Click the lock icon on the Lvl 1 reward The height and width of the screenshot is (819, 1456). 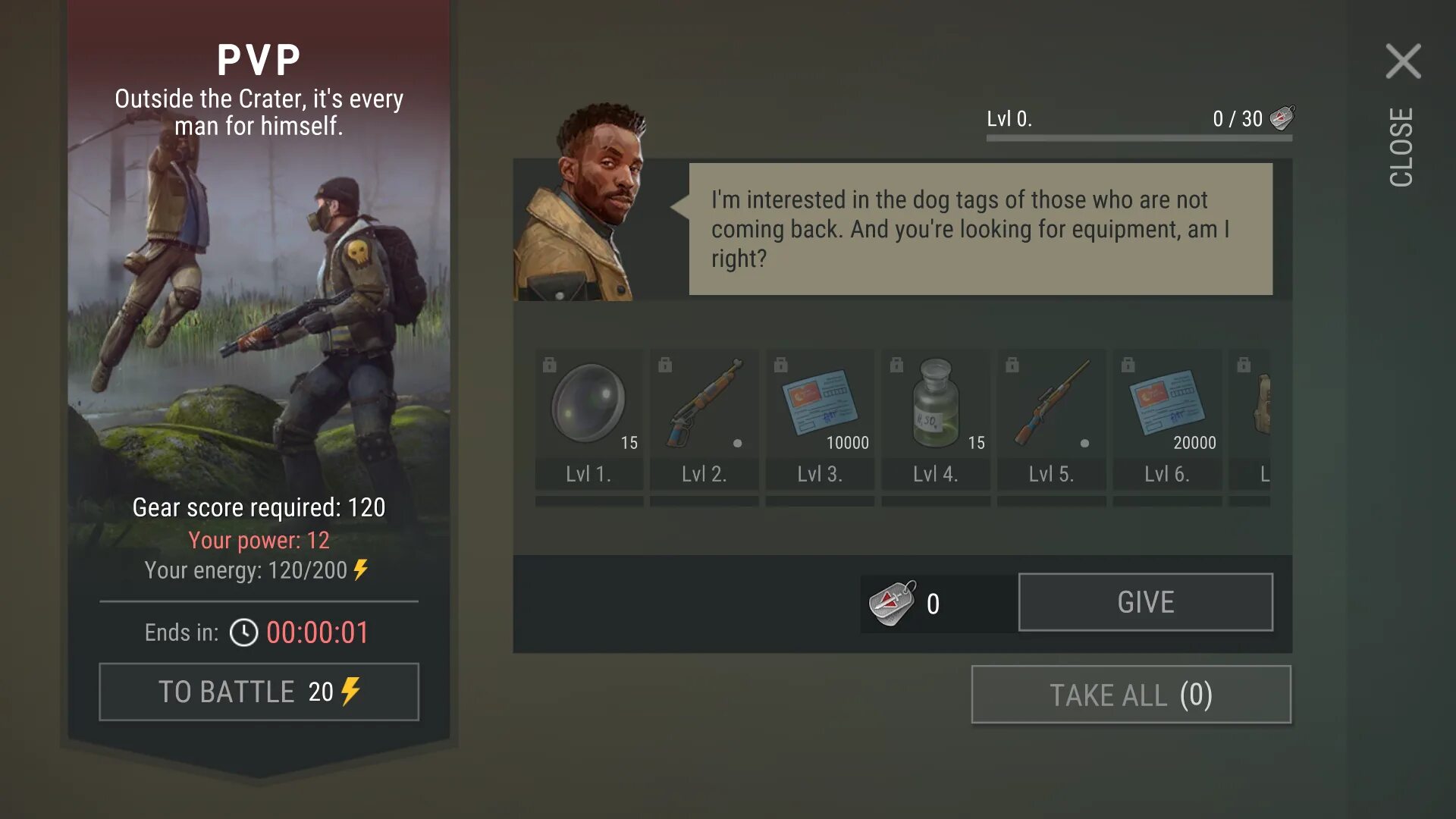(x=550, y=365)
